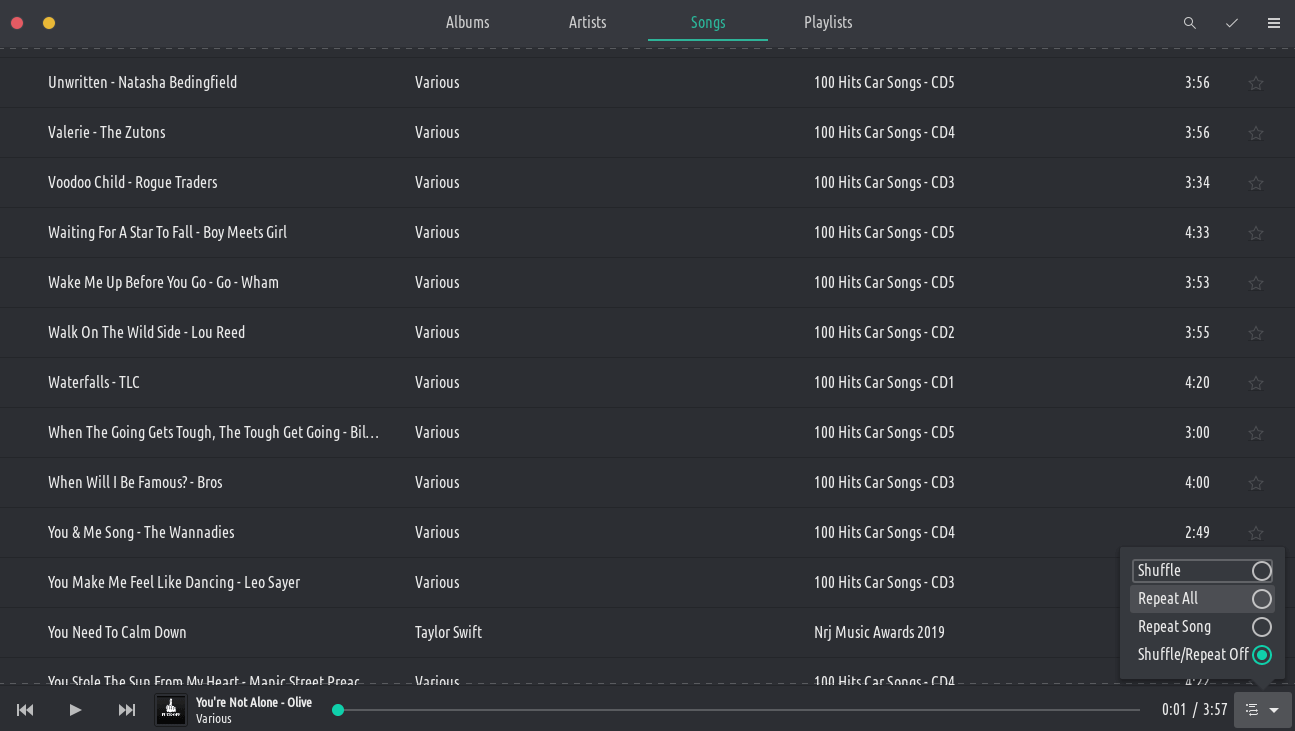Go to the Artists tab
This screenshot has width=1295, height=731.
(587, 22)
